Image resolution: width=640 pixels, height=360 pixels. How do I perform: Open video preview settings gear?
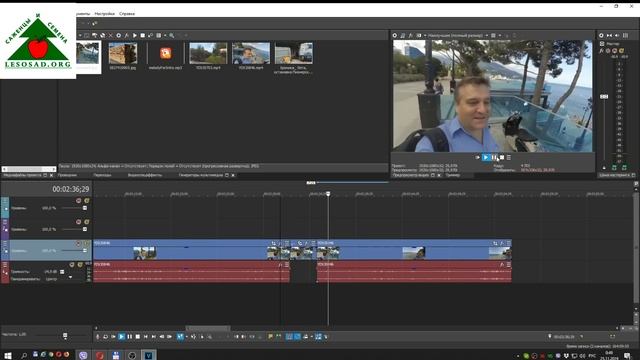(395, 36)
